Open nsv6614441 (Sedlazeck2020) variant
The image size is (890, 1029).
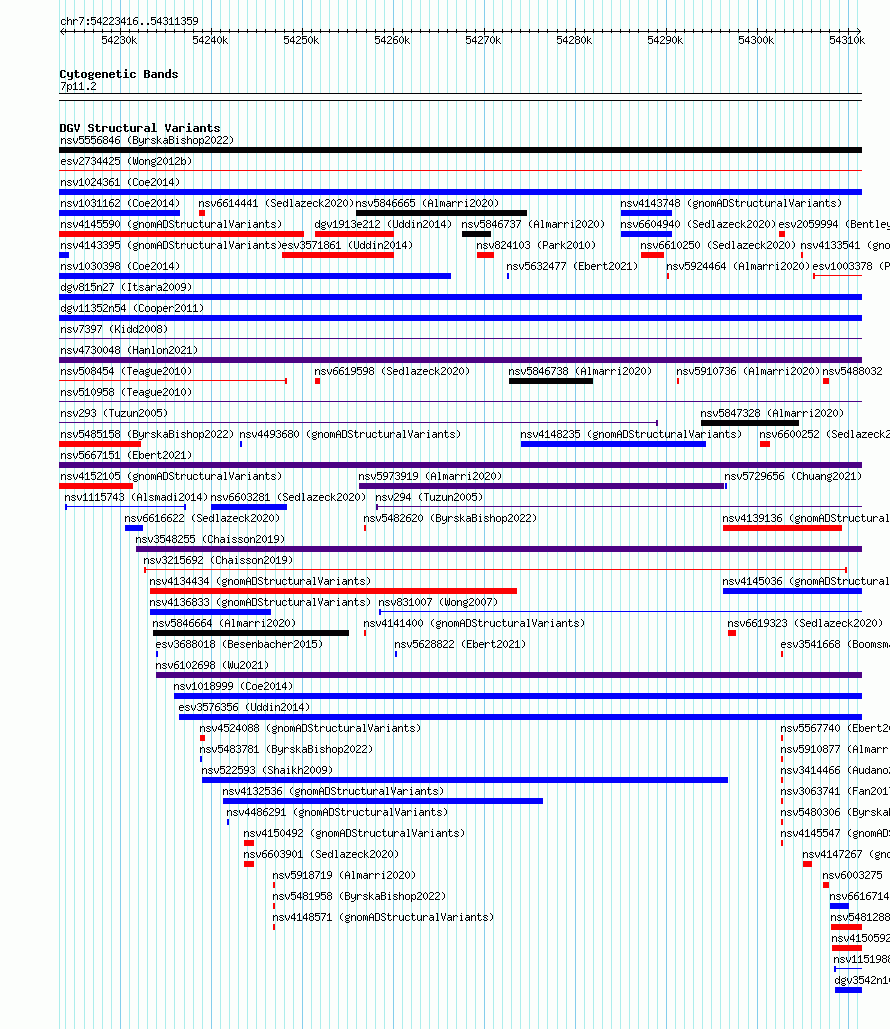click(276, 203)
